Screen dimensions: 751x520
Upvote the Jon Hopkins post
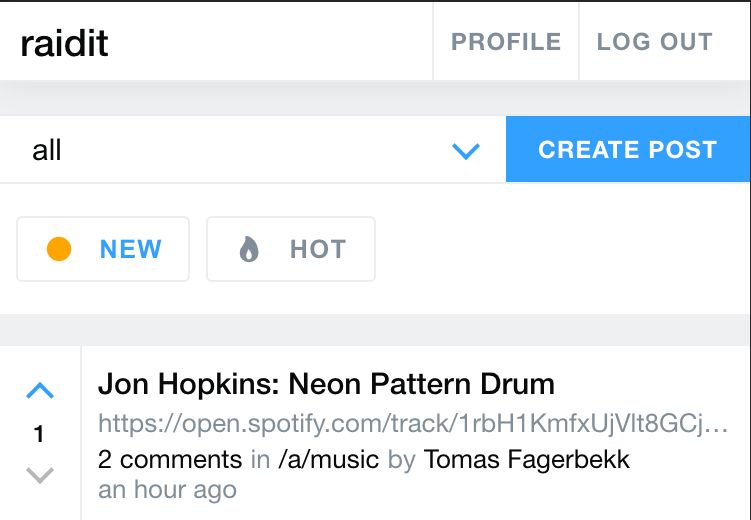coord(40,391)
